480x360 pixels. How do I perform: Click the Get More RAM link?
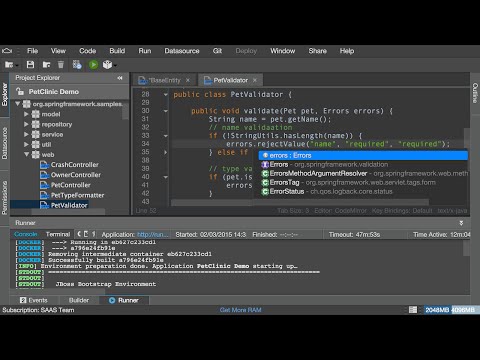tap(240, 310)
